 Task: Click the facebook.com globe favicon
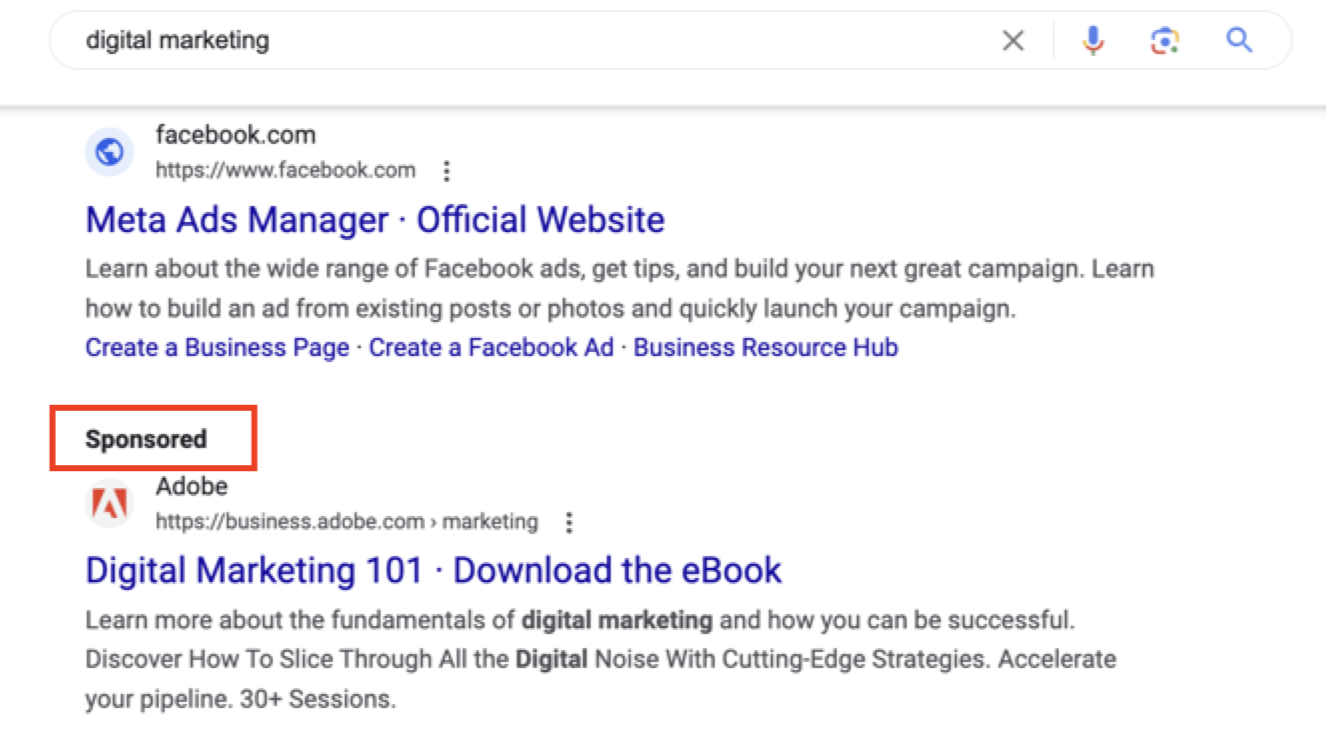tap(110, 152)
